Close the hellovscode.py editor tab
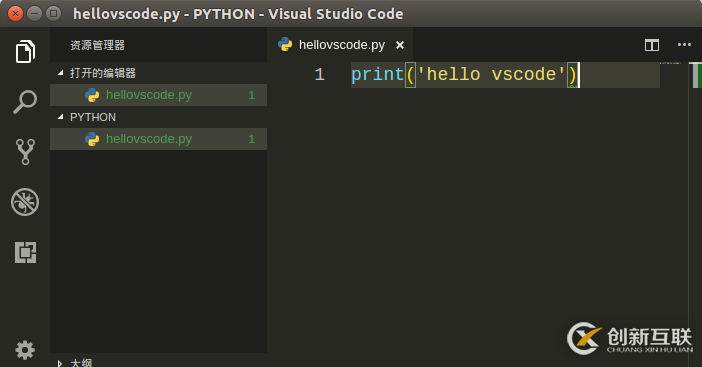This screenshot has width=702, height=367. 400,45
